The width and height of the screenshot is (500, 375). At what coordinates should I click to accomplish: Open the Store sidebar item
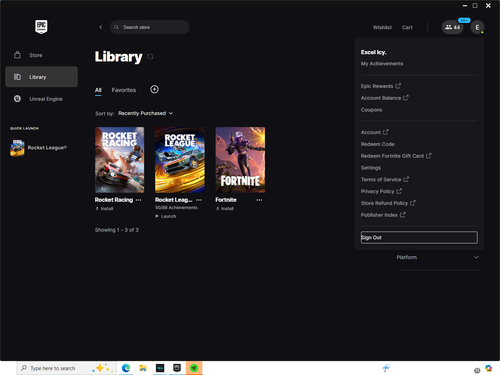click(x=41, y=55)
